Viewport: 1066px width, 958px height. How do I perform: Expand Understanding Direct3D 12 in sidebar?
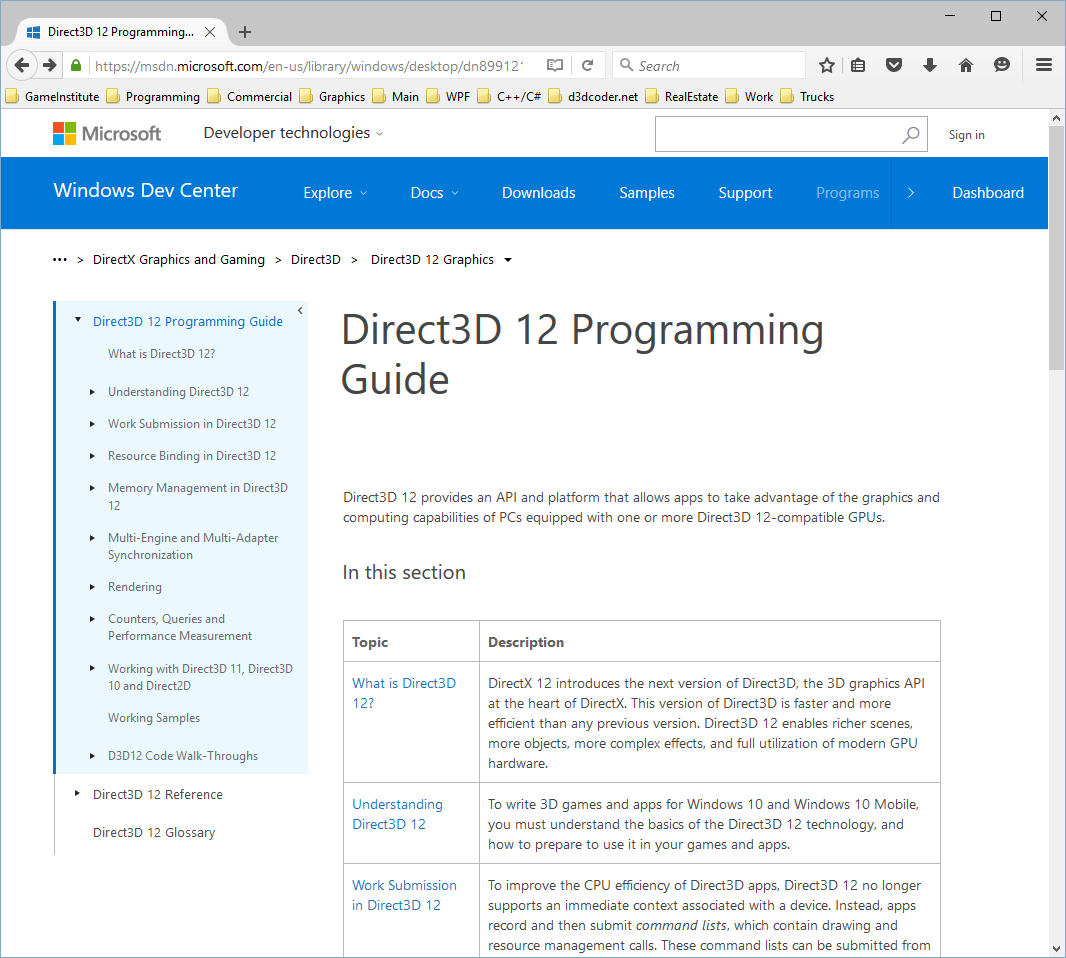pyautogui.click(x=93, y=392)
